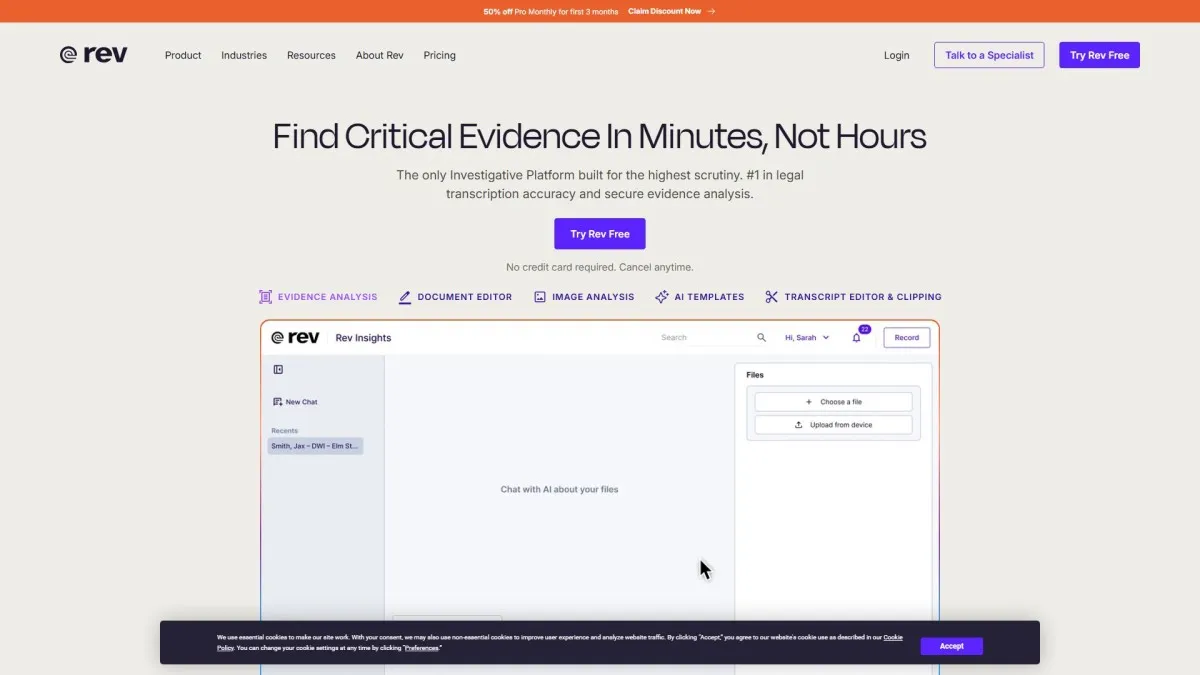
Task: Click the upload icon in Upload from device
Action: tap(799, 425)
